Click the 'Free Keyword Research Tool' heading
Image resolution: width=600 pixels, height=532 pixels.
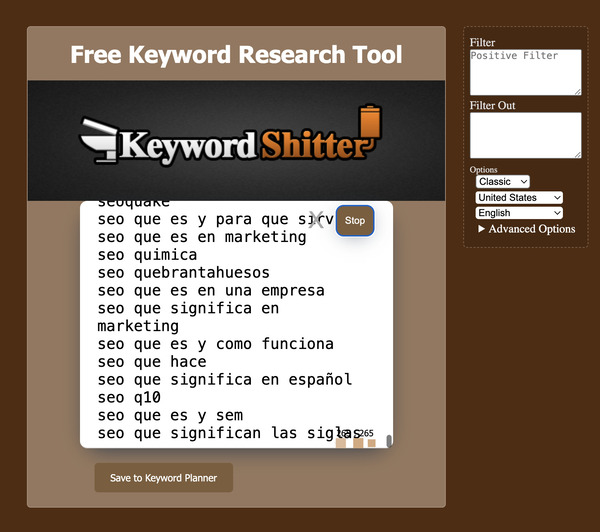[x=236, y=54]
